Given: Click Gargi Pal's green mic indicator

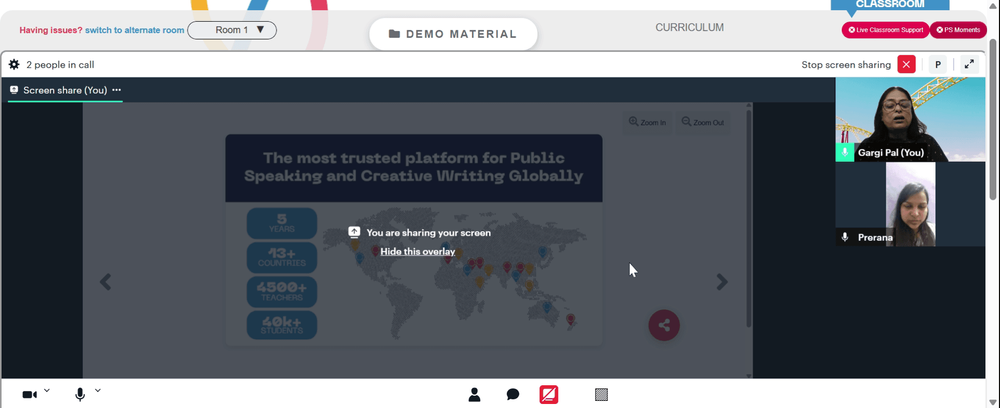Looking at the screenshot, I should click(x=845, y=152).
